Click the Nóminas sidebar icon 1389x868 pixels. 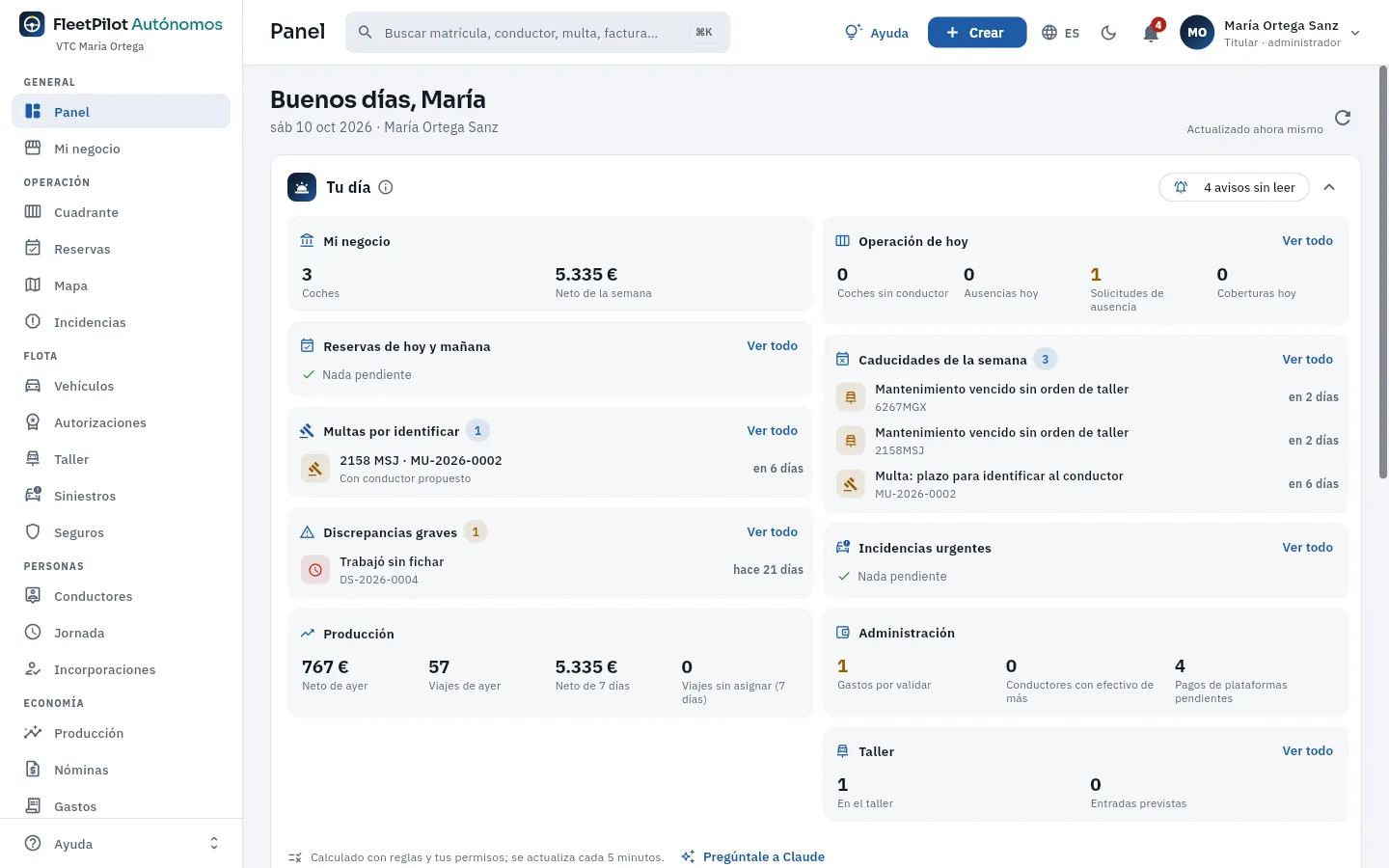[33, 770]
